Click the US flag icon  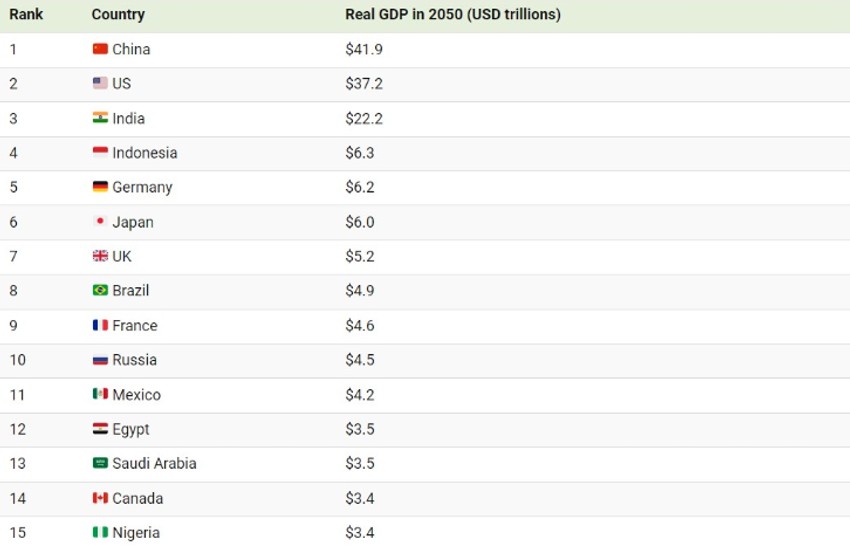click(x=100, y=84)
